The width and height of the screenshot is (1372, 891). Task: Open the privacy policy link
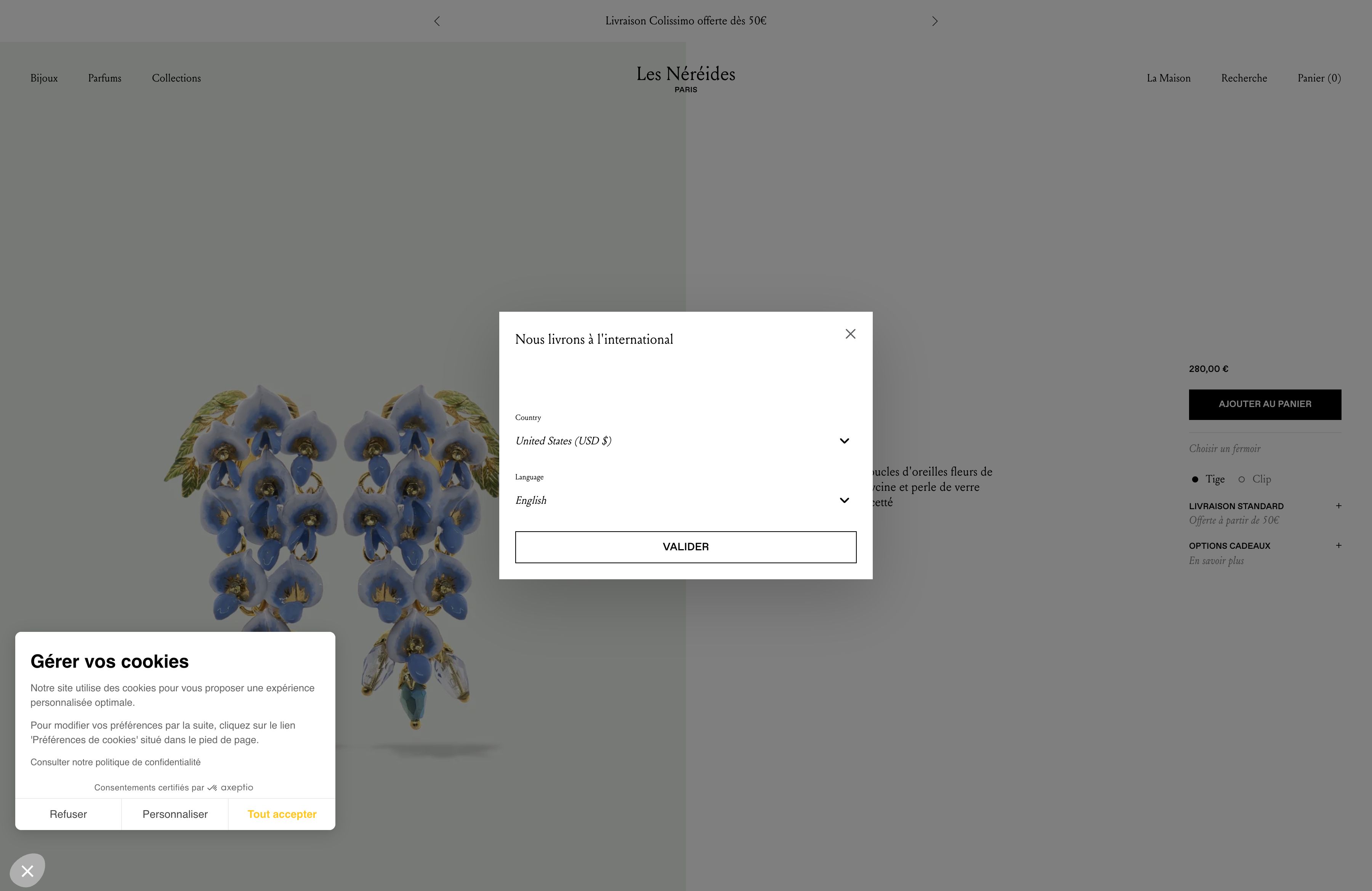pos(115,762)
